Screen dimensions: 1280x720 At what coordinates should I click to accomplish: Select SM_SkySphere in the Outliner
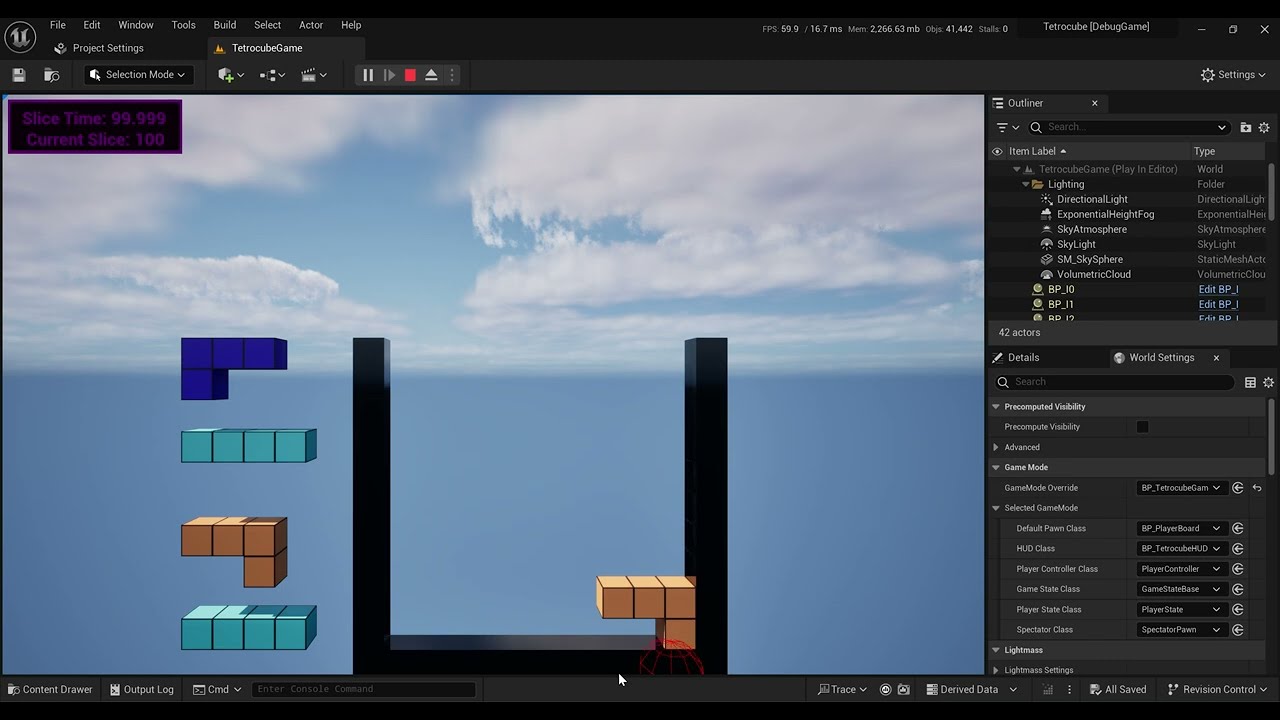(1089, 259)
